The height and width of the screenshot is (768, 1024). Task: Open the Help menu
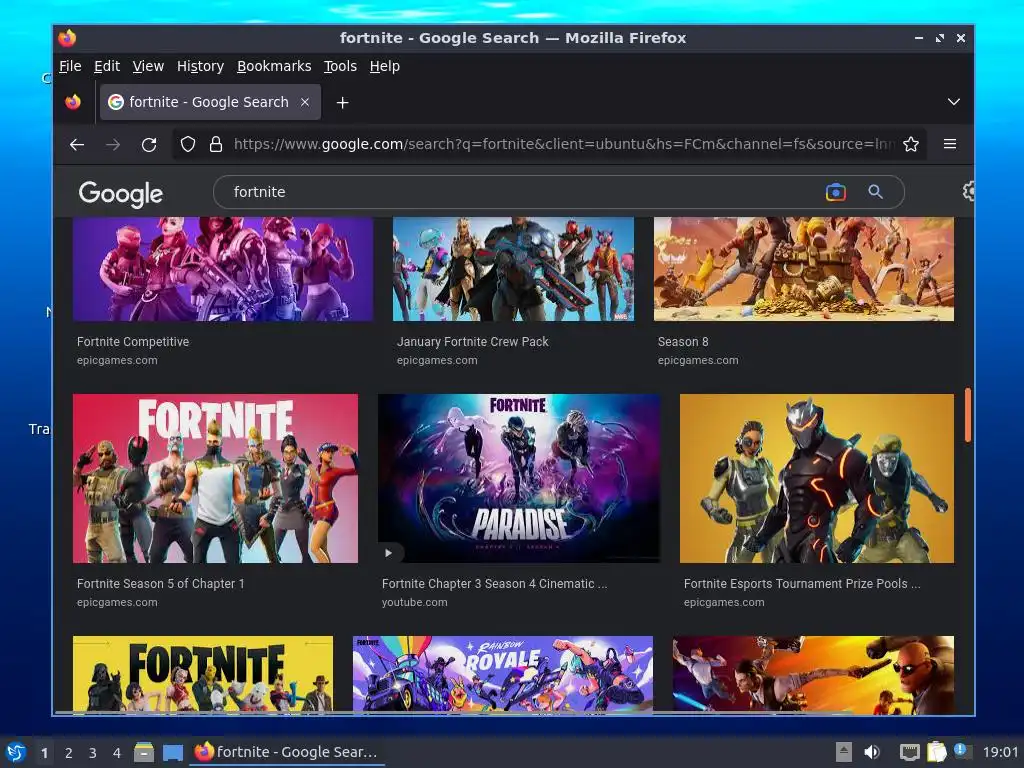[x=385, y=66]
